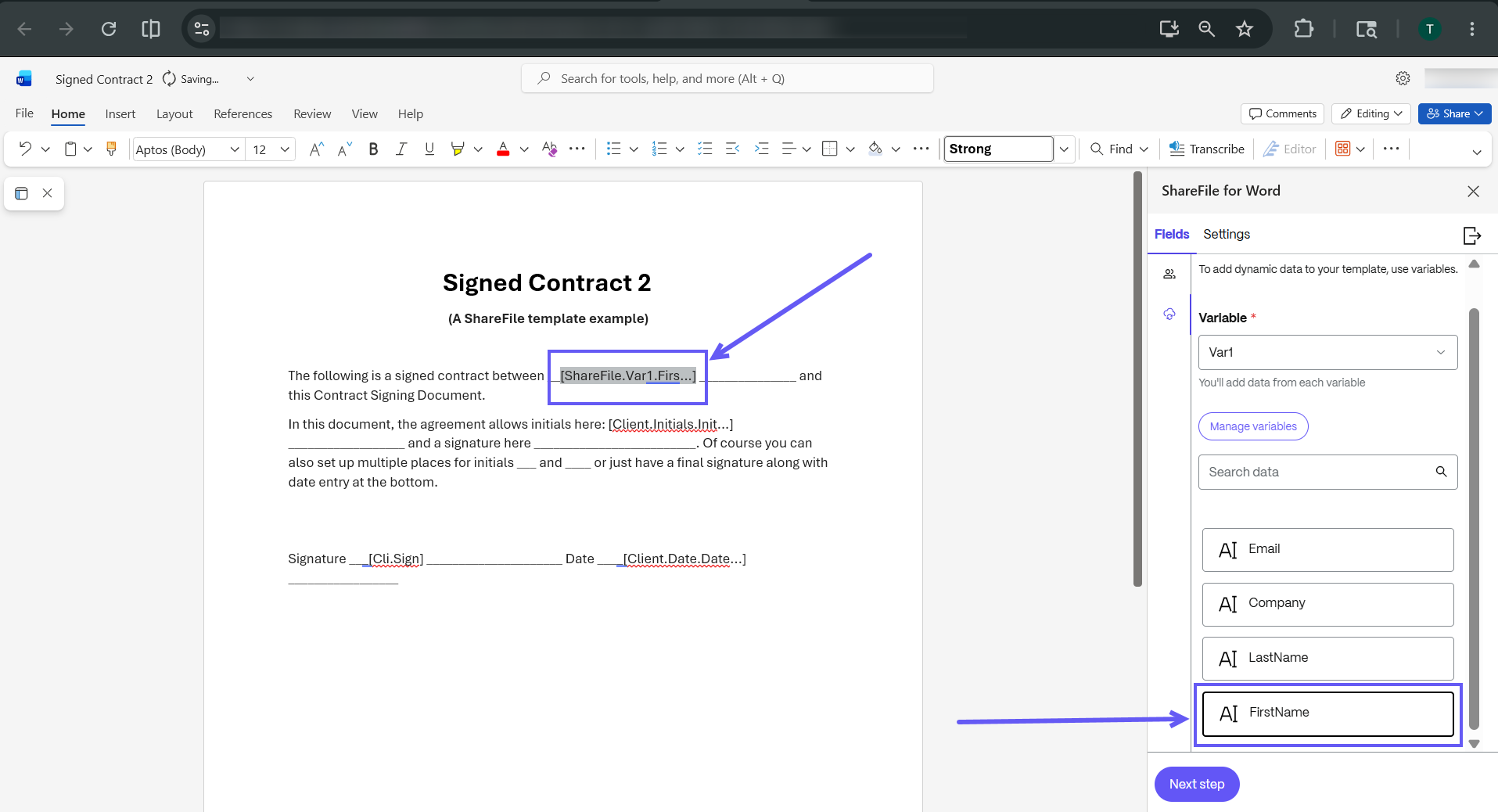Open the File menu
The width and height of the screenshot is (1498, 812).
point(24,113)
